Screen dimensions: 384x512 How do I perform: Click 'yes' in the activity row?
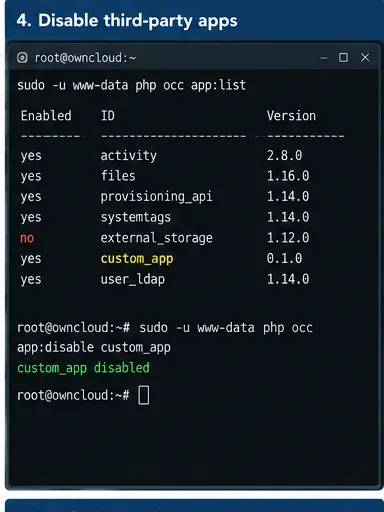[31, 156]
